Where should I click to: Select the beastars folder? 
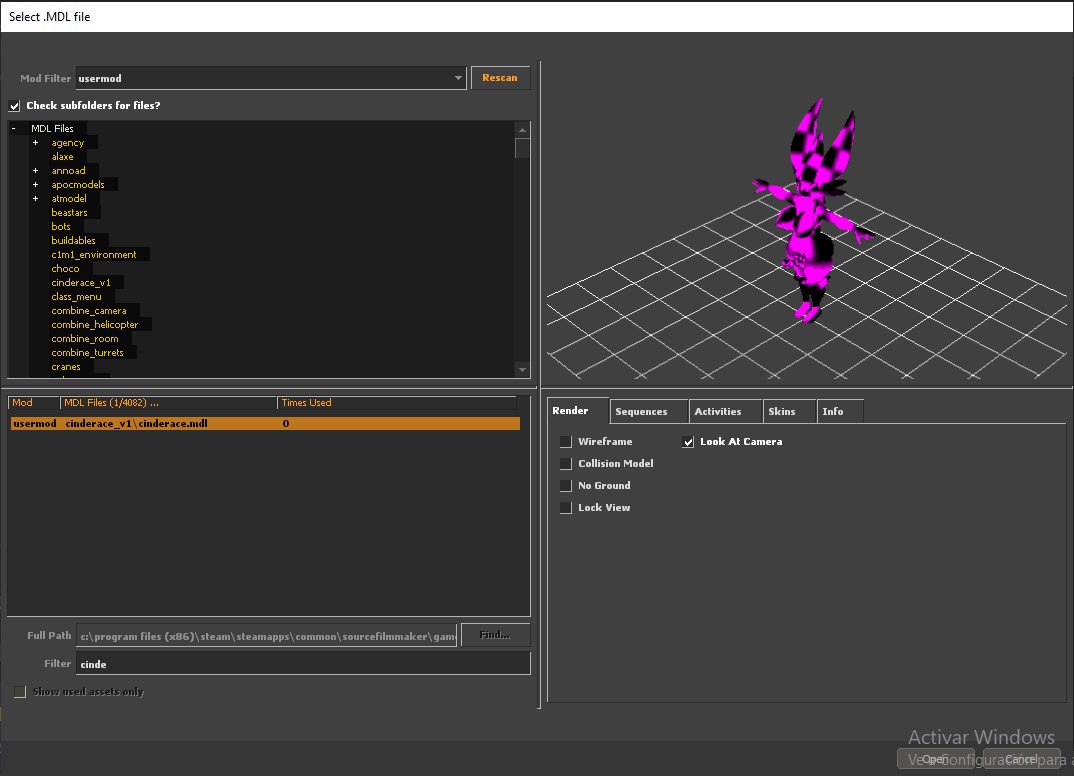tap(69, 212)
